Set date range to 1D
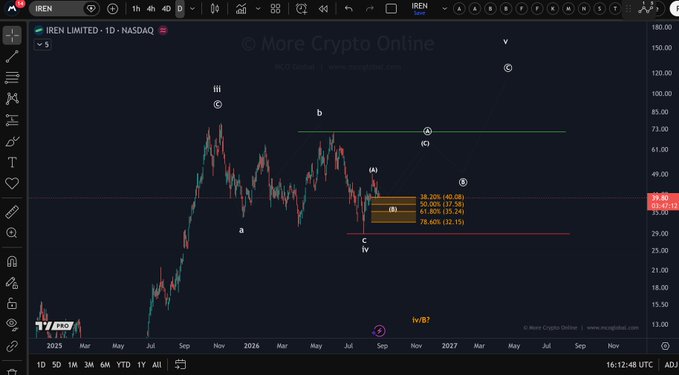Image resolution: width=679 pixels, height=375 pixels. point(41,365)
